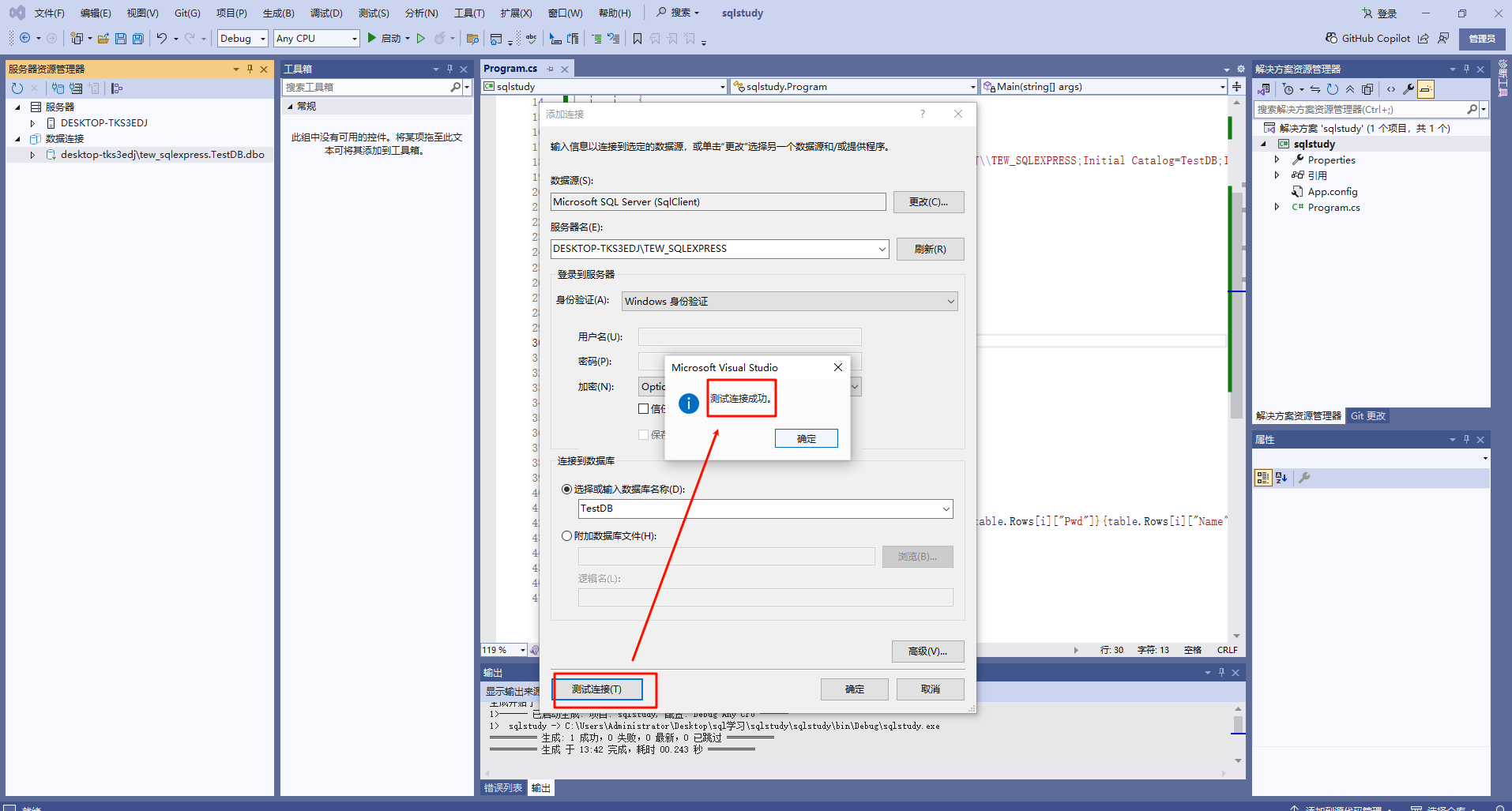1512x811 pixels.
Task: Refresh the Server Explorer with its refresh icon
Action: 17,88
